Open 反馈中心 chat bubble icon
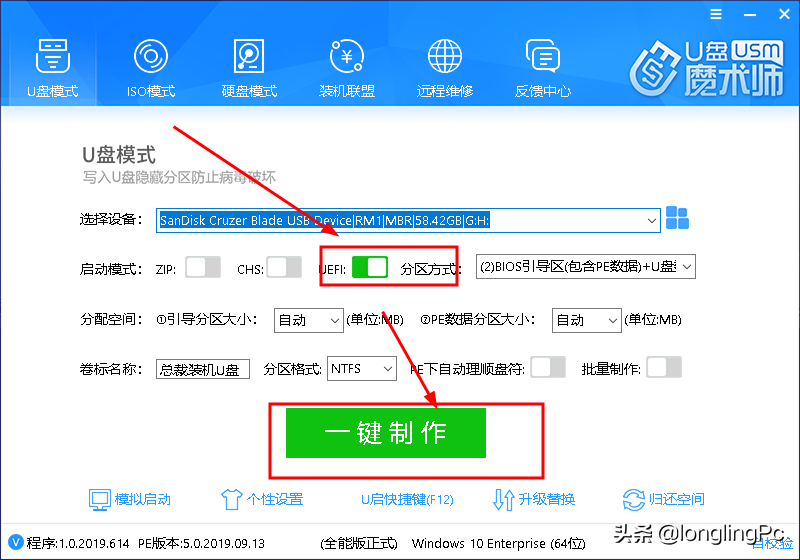This screenshot has width=800, height=560. [542, 56]
